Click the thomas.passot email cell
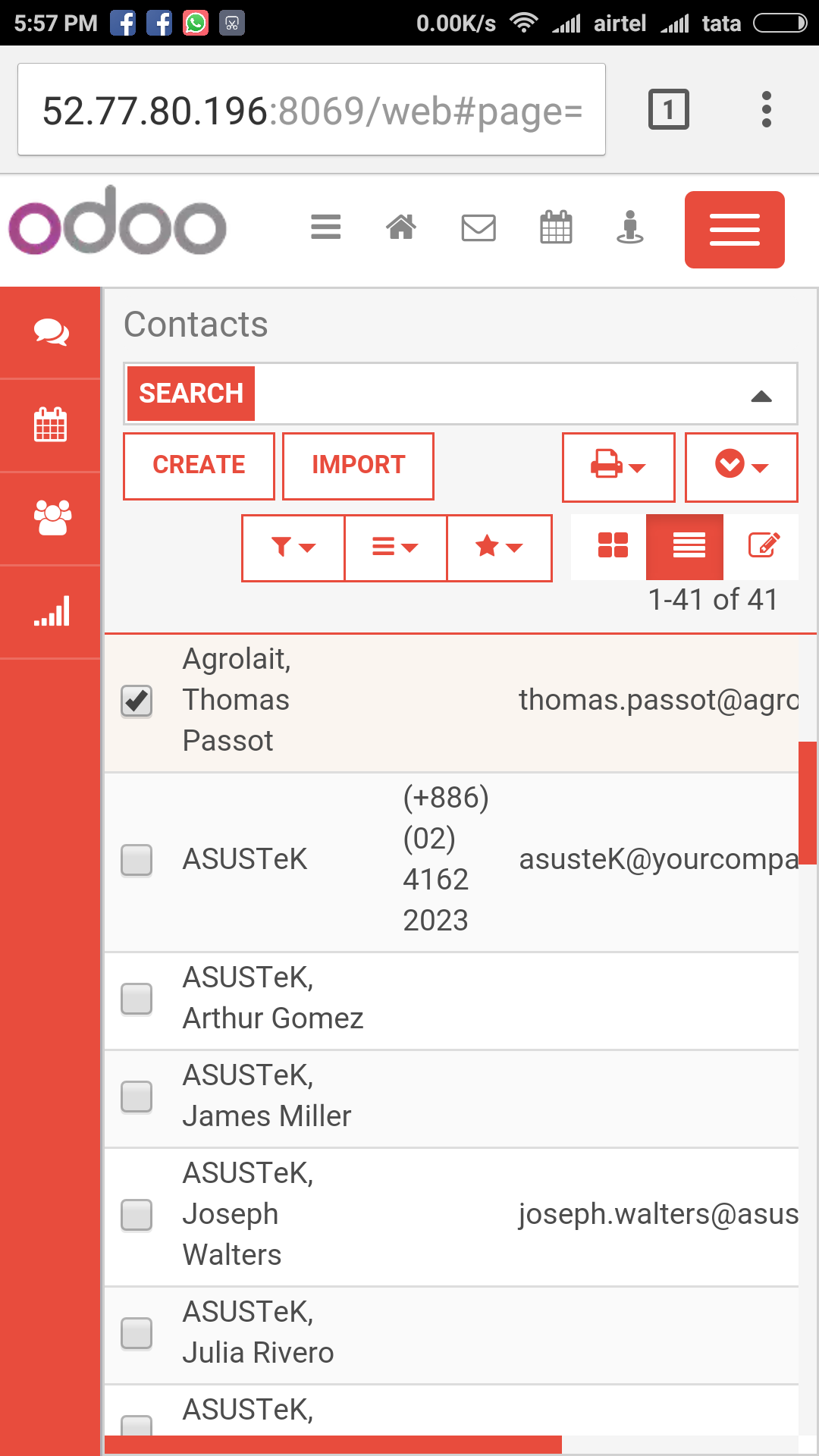819x1456 pixels. click(658, 700)
